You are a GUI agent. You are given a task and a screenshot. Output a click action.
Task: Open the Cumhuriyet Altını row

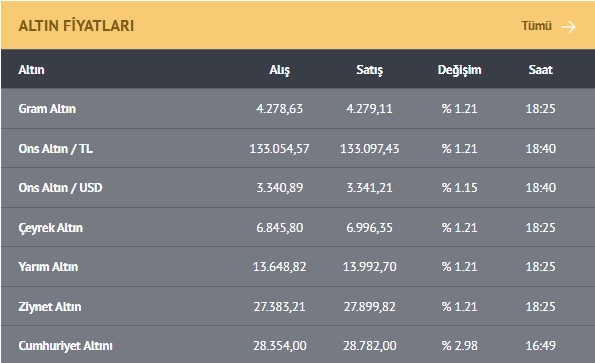[298, 344]
